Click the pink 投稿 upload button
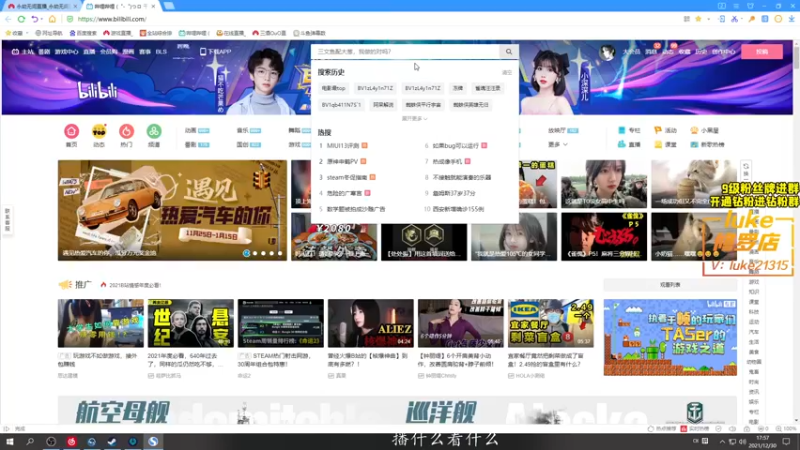 coord(762,52)
